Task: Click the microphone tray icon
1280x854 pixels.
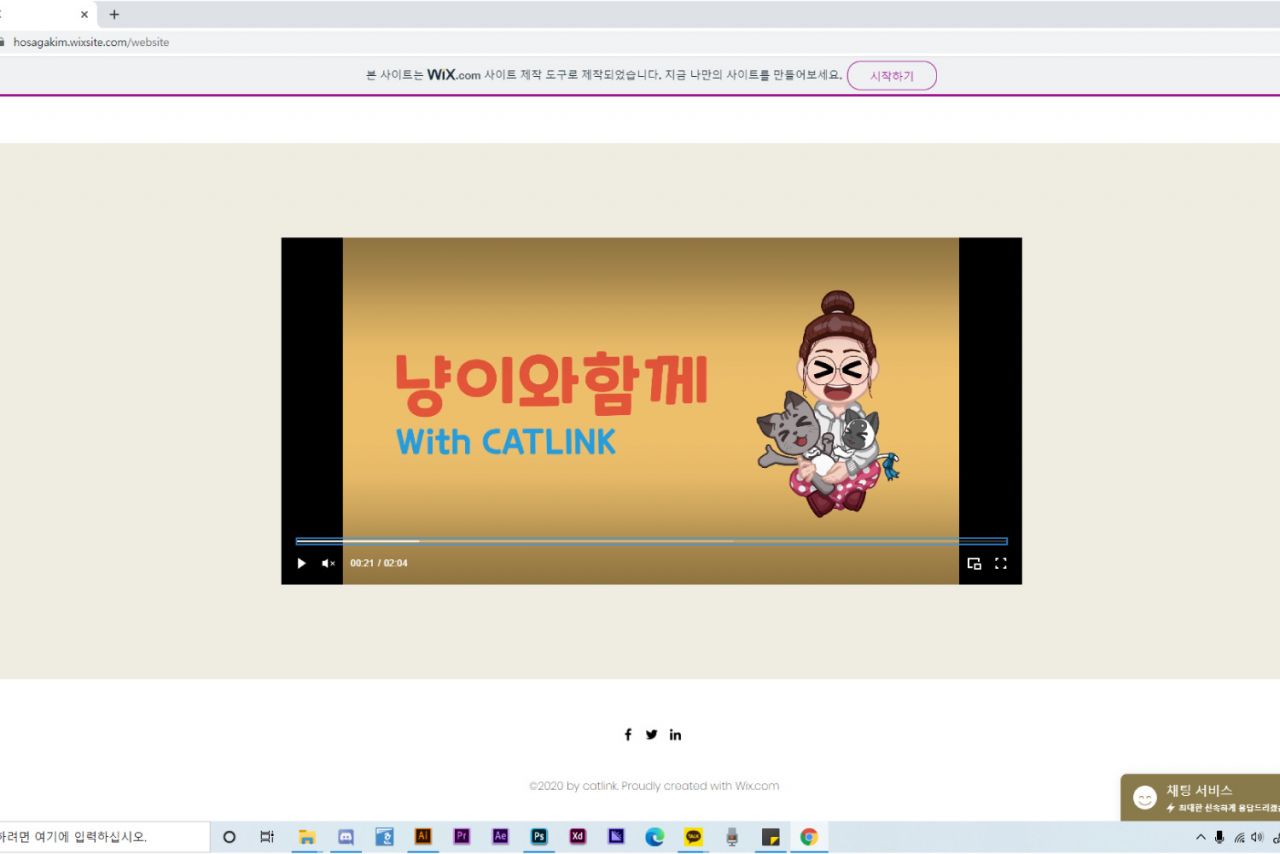Action: 1219,837
